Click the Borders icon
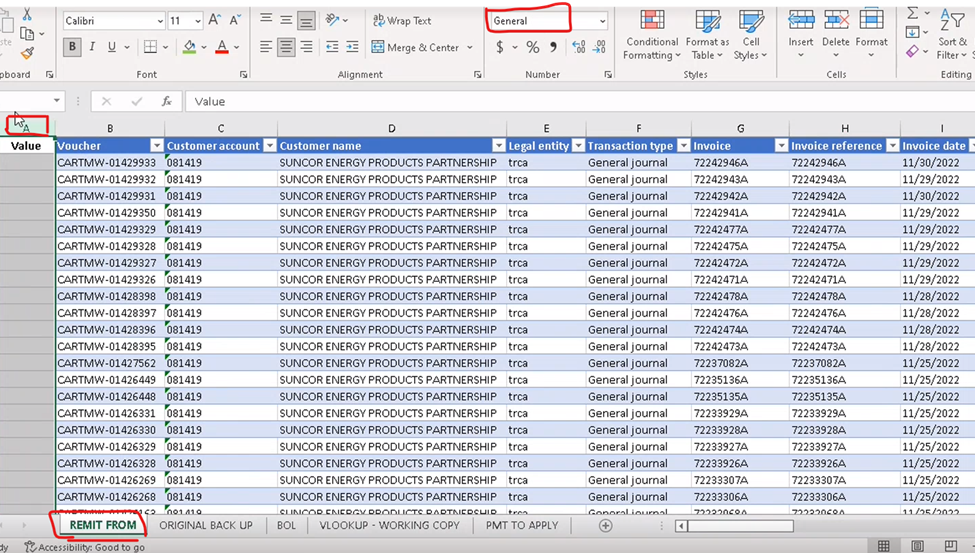The width and height of the screenshot is (975, 553). tap(150, 47)
